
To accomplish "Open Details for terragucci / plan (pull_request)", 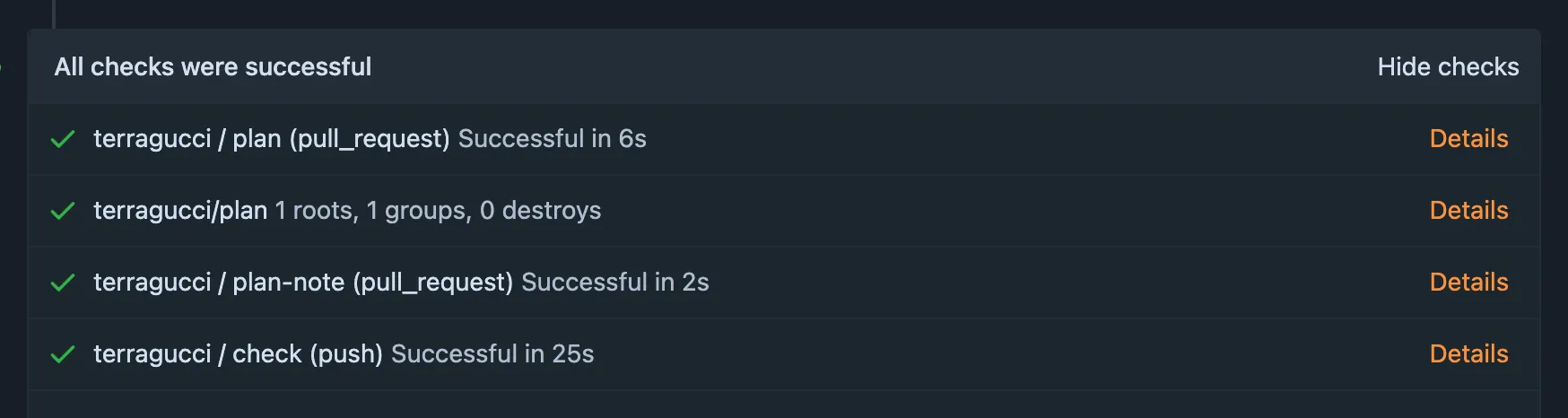I will (x=1468, y=139).
